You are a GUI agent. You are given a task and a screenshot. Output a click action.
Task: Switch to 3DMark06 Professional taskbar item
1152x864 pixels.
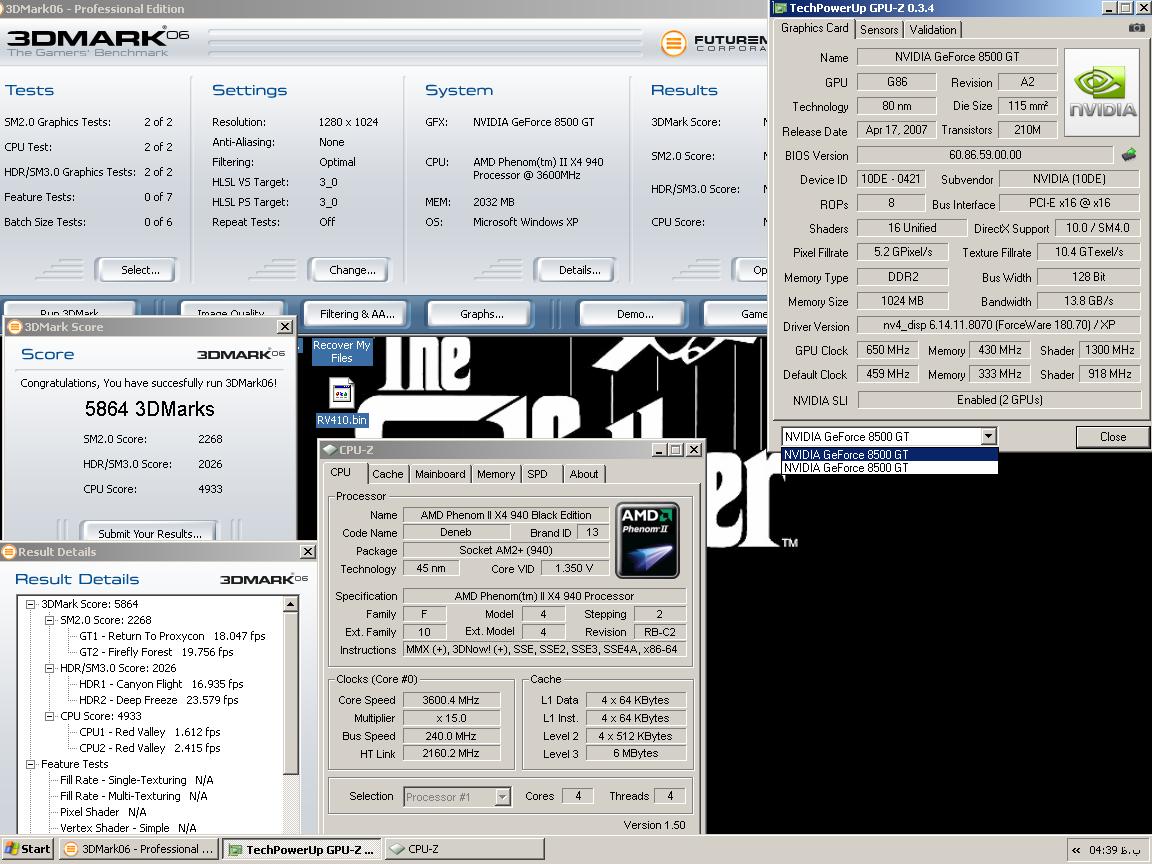[140, 849]
